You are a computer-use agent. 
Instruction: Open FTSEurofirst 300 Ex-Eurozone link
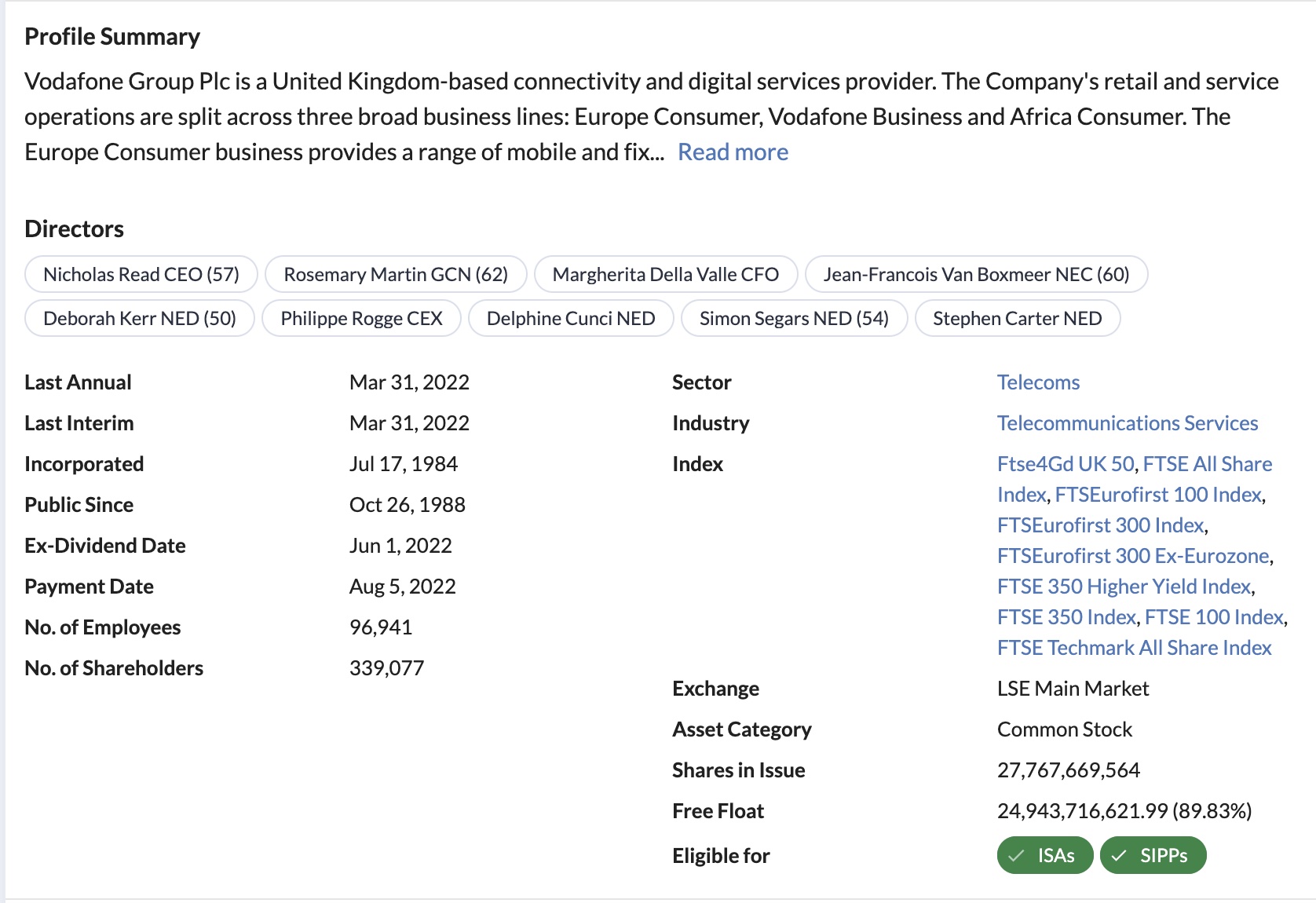[x=1133, y=556]
